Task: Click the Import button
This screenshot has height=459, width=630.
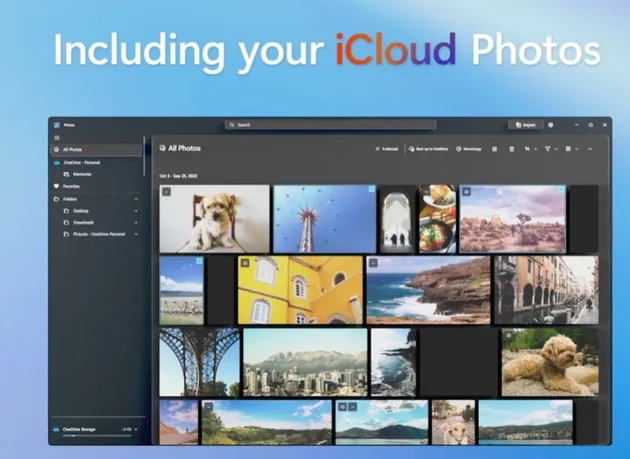Action: [526, 125]
